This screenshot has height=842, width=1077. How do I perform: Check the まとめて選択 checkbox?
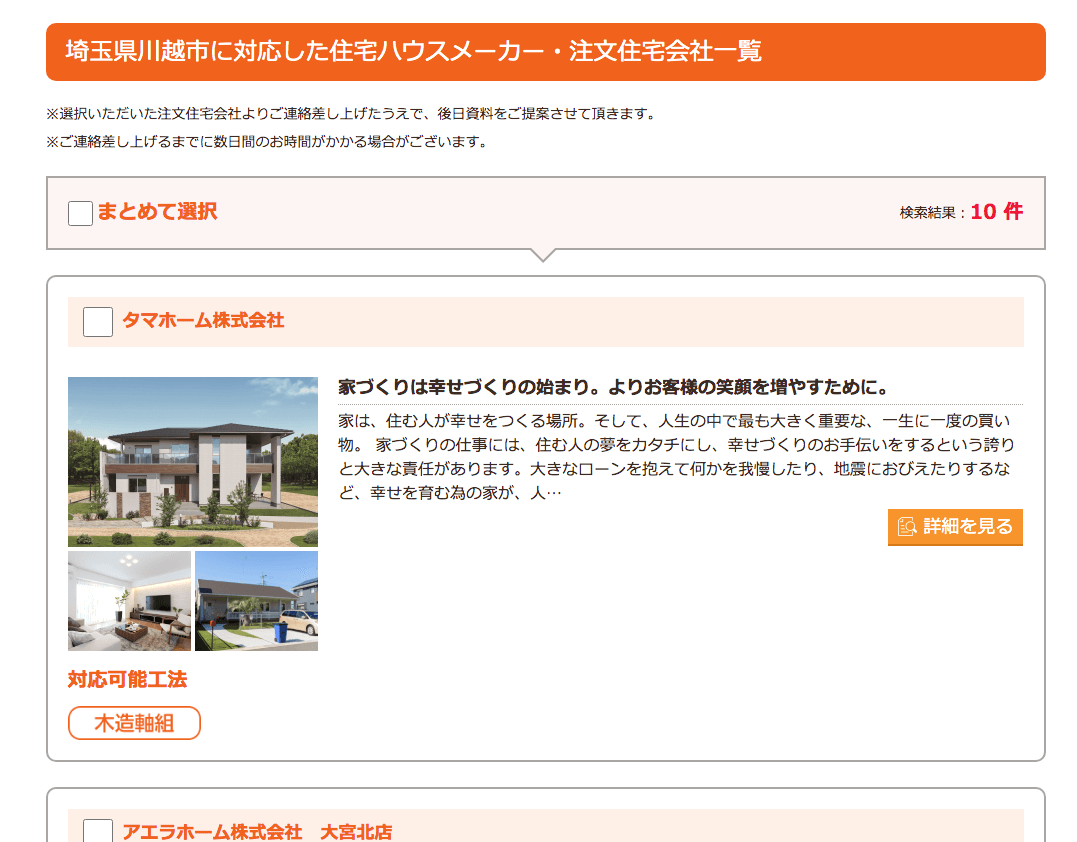click(80, 214)
